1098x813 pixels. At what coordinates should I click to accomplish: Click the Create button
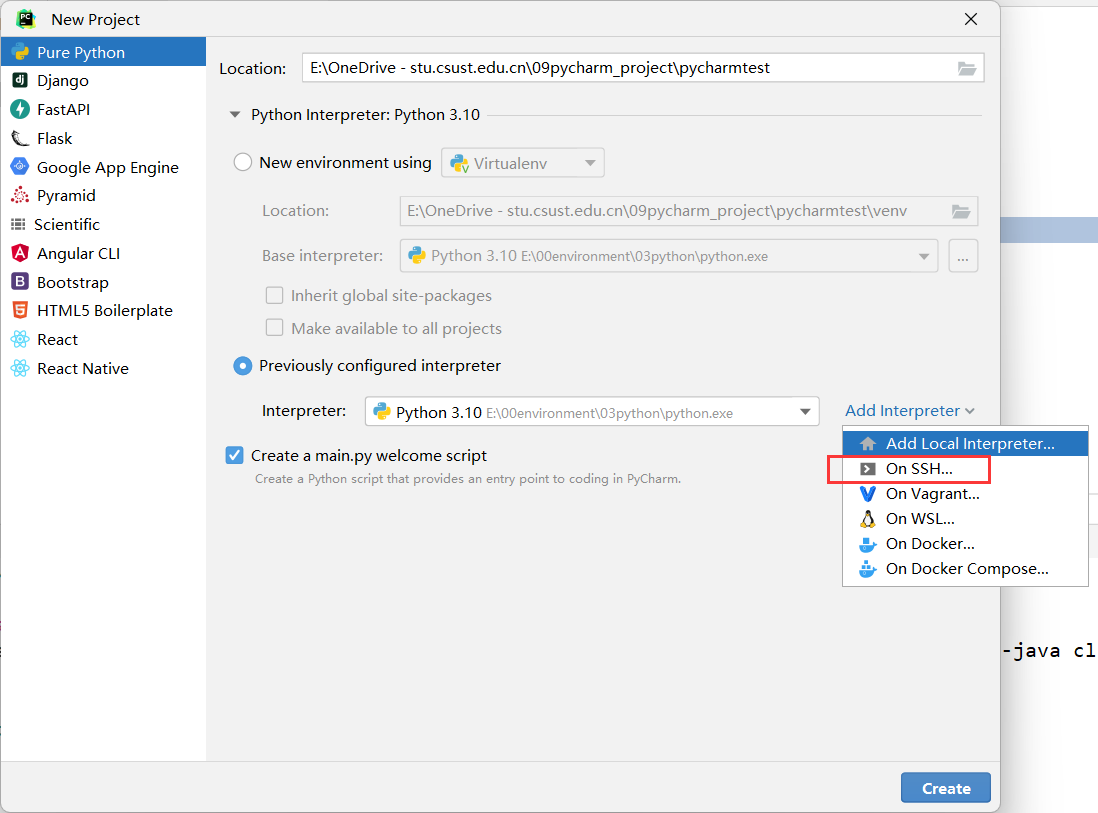(x=945, y=788)
